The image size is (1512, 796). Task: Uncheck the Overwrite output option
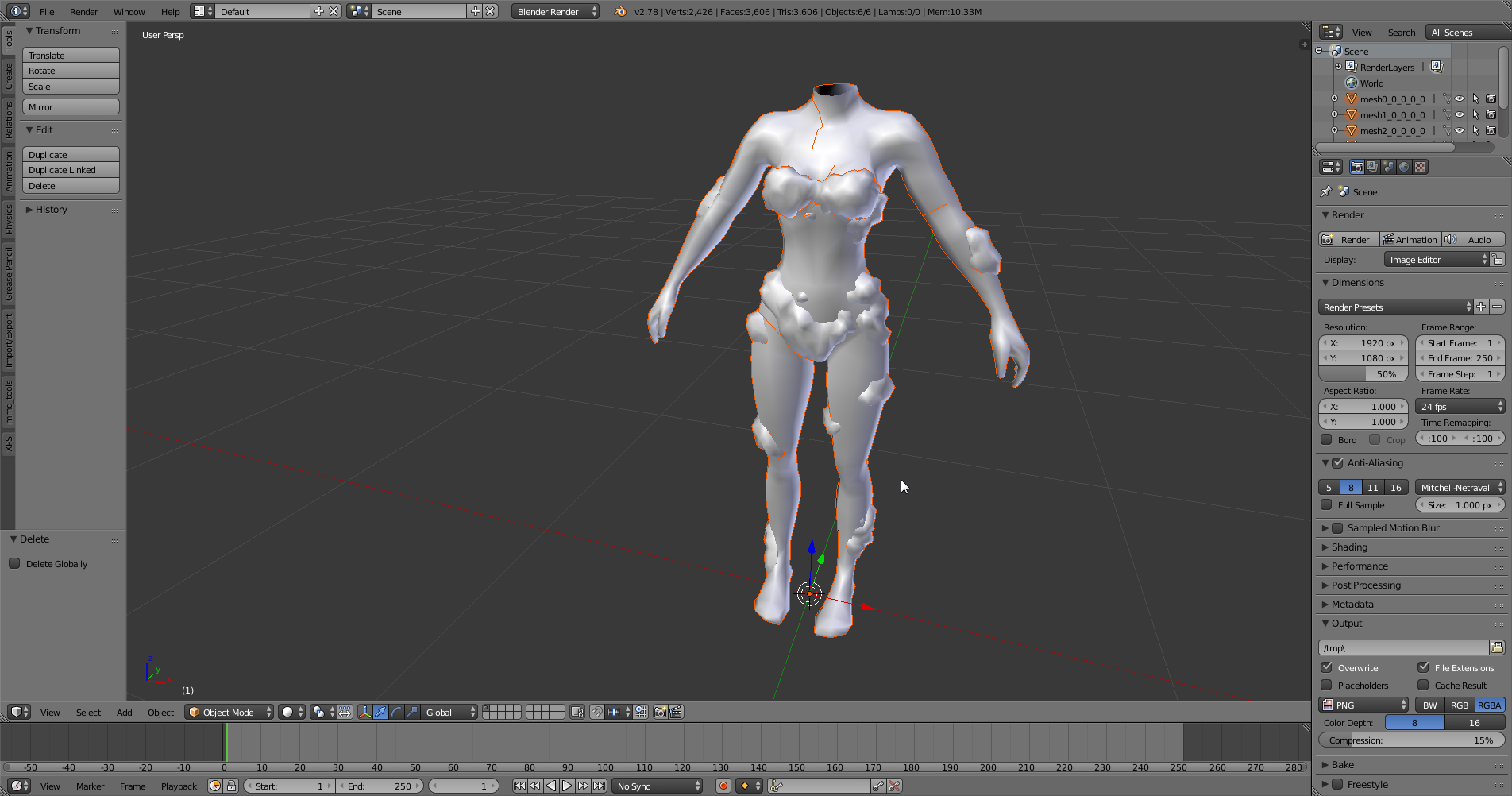pos(1327,667)
